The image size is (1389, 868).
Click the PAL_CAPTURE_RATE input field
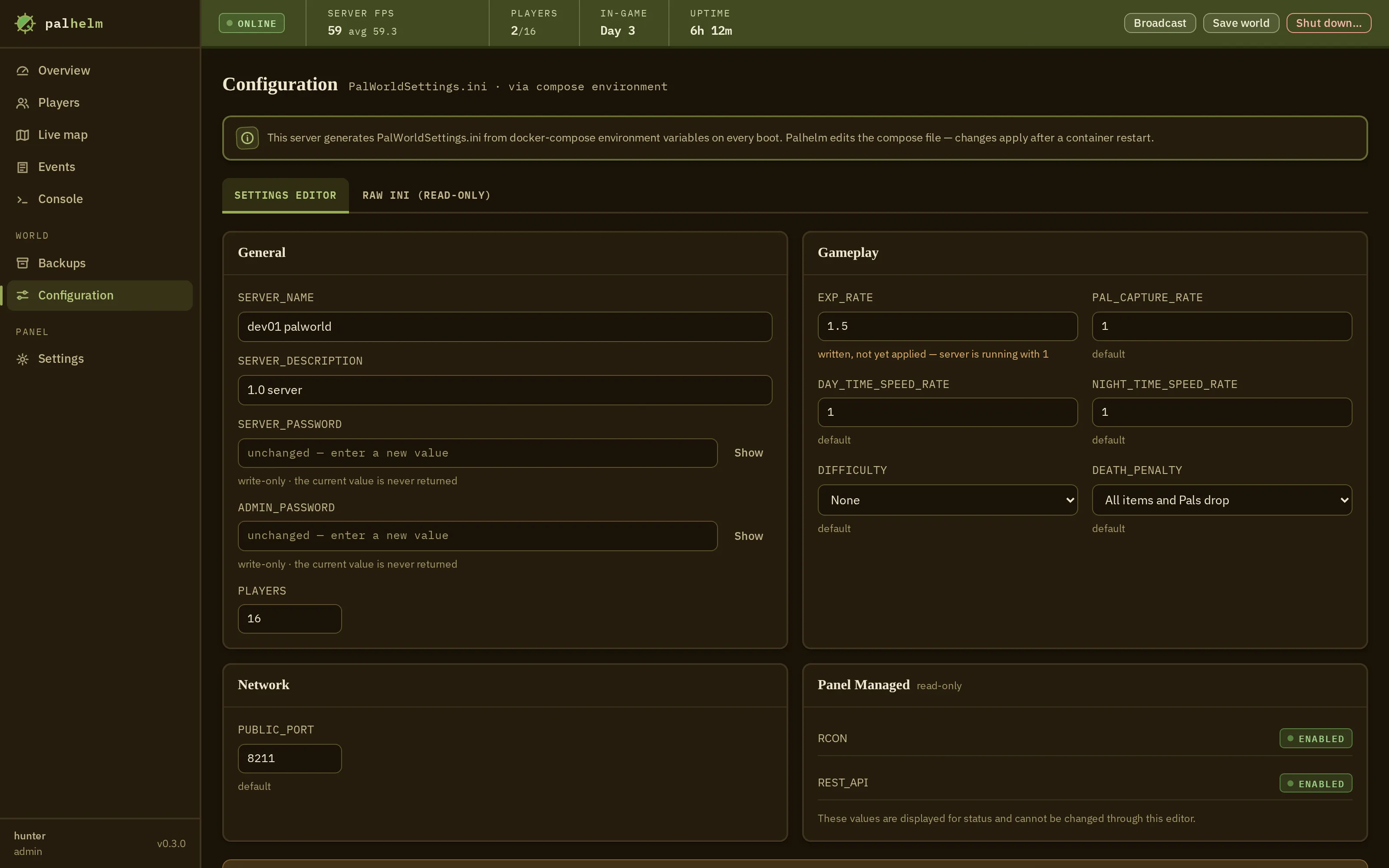[x=1221, y=326]
